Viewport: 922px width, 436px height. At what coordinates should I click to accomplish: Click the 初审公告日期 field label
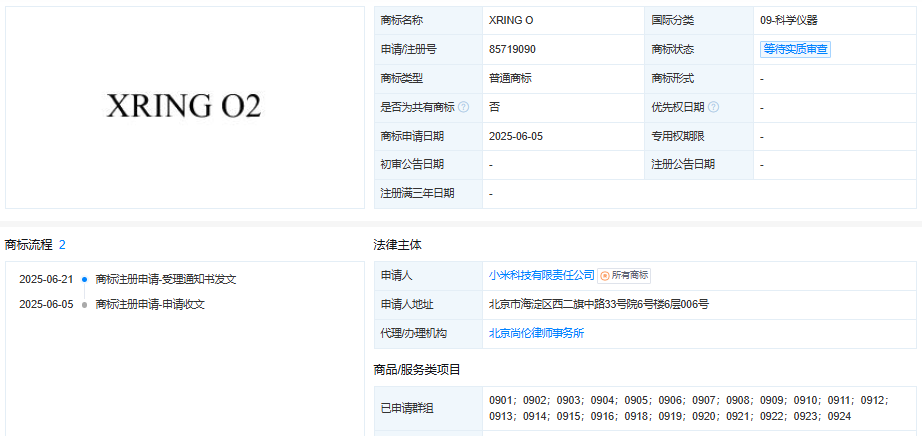tap(412, 165)
